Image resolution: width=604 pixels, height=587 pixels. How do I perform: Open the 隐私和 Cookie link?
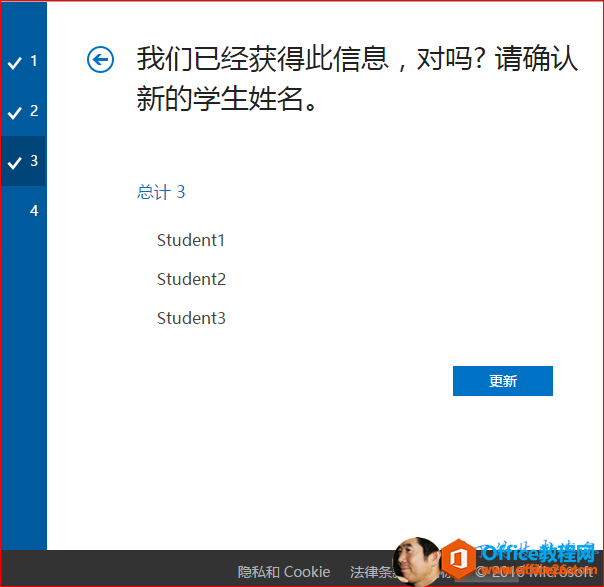pos(284,572)
